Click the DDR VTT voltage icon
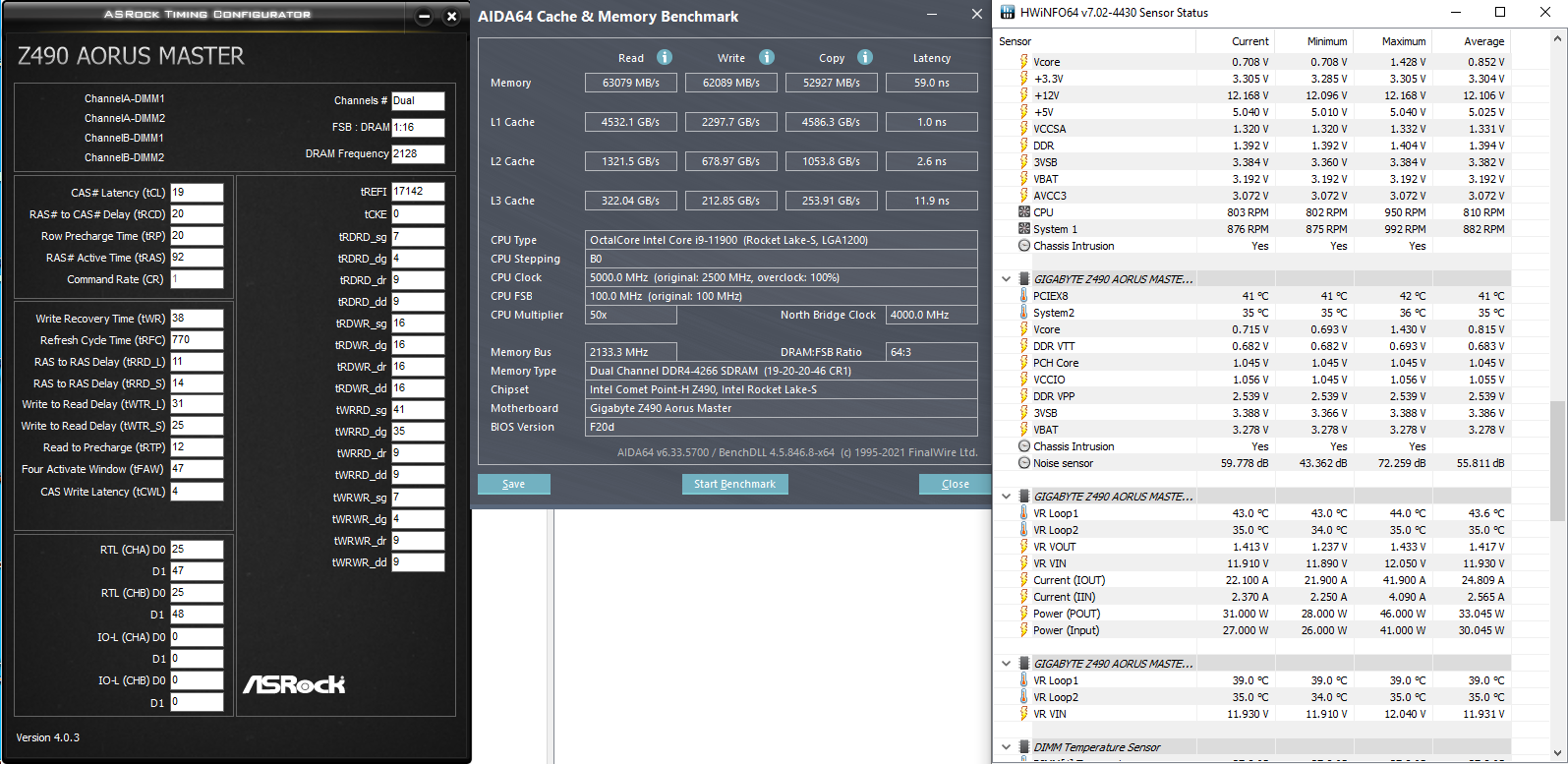1568x764 pixels. point(1024,346)
